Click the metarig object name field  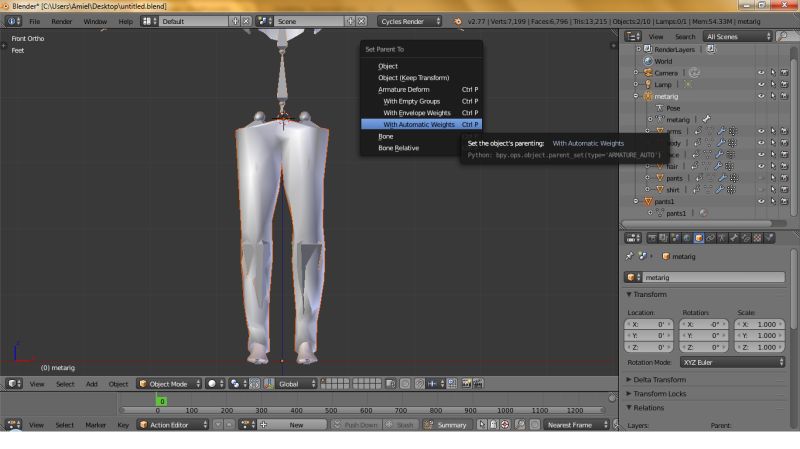[713, 277]
